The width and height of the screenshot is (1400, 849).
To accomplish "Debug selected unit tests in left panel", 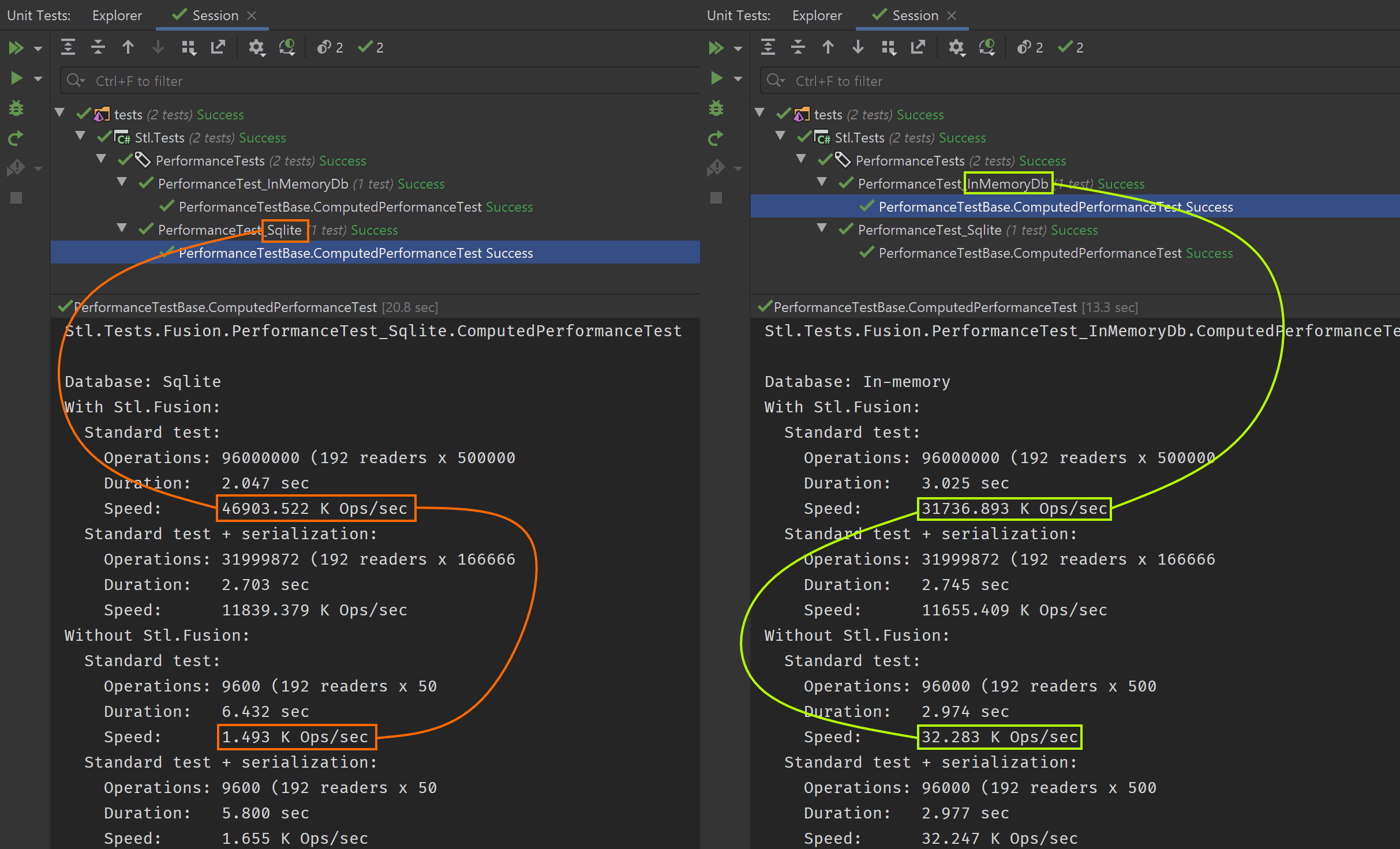I will pos(16,108).
